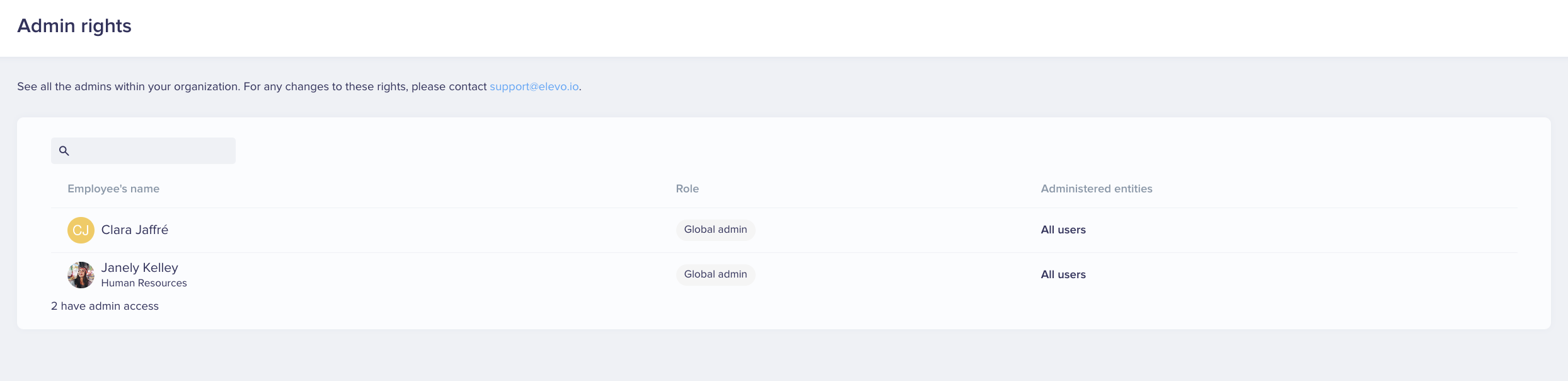Click All users for Clara Jaffré

pyautogui.click(x=1063, y=230)
